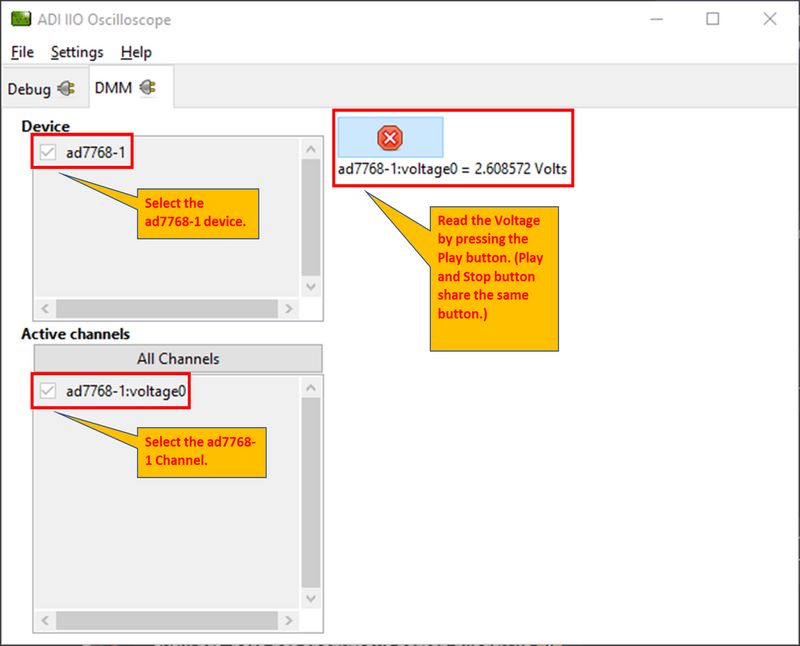The image size is (800, 646).
Task: Device list scroll right arrow
Action: pos(289,308)
